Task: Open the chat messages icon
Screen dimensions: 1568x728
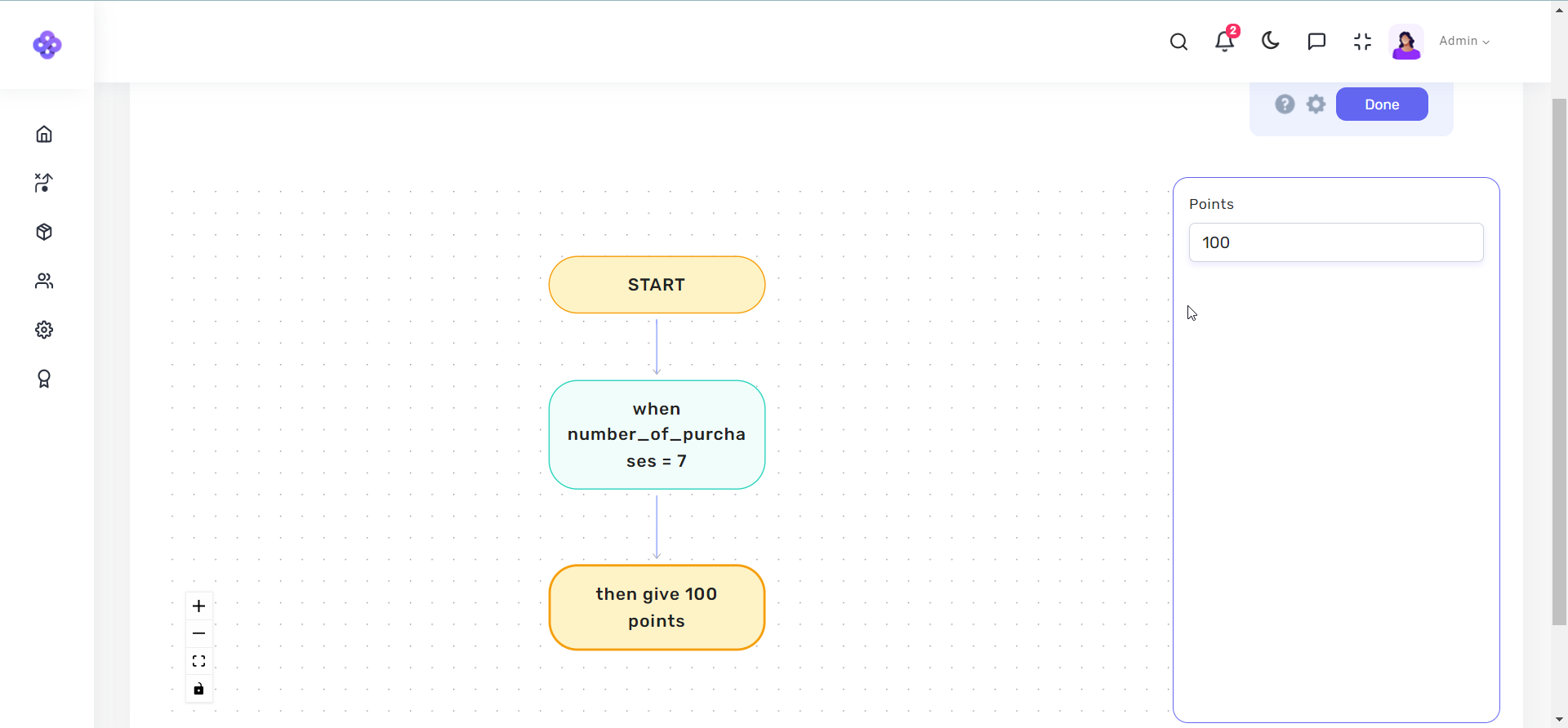Action: coord(1316,42)
